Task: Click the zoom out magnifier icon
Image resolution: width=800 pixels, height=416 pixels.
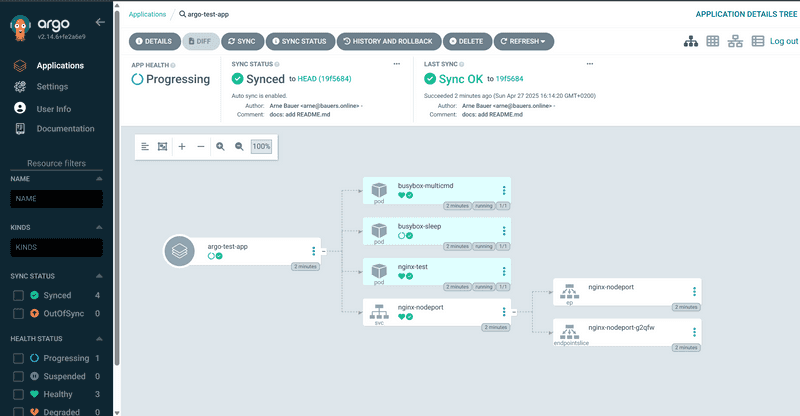Action: pos(239,146)
